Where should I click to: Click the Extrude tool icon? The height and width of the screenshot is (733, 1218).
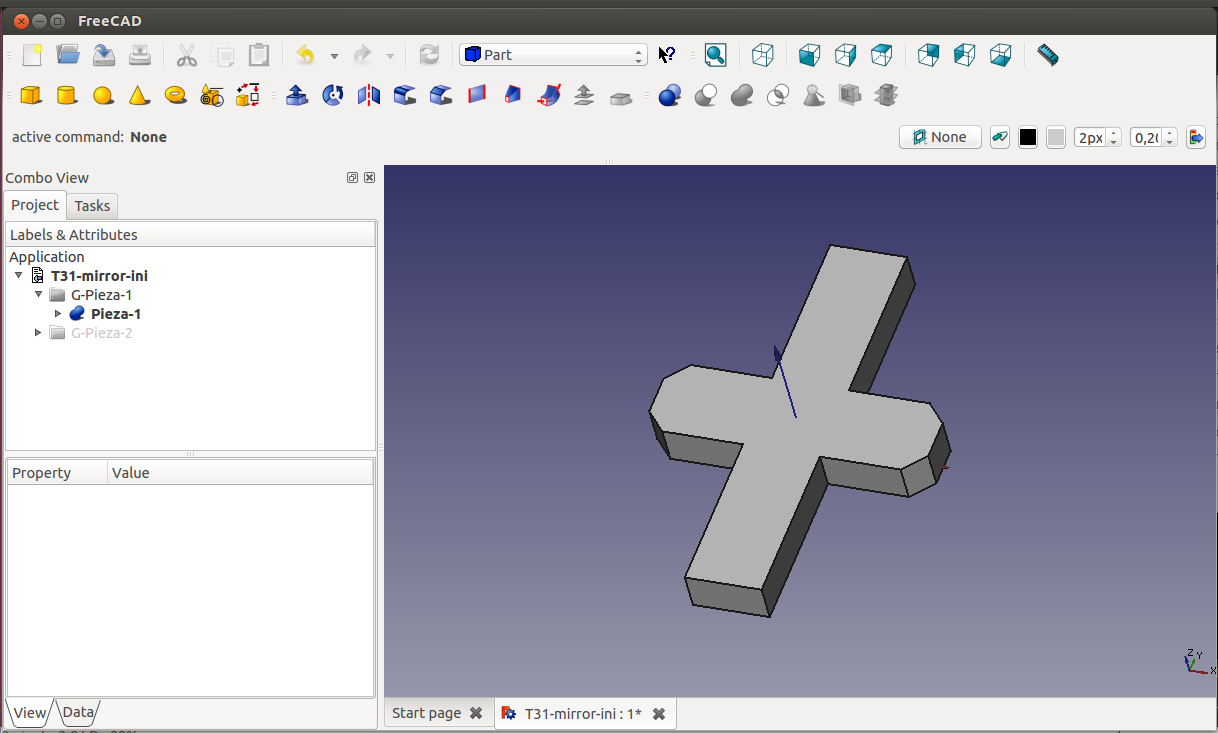click(x=297, y=95)
